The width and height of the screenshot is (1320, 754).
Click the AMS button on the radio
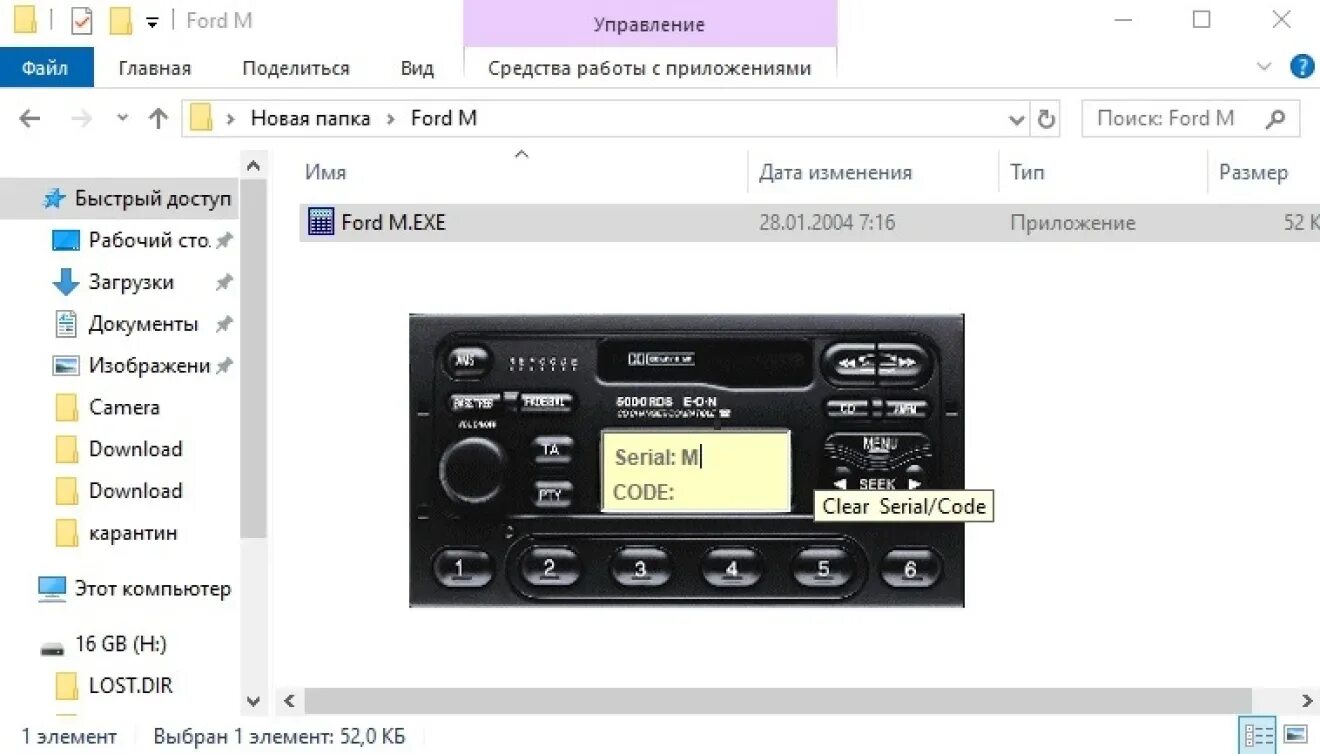click(466, 360)
